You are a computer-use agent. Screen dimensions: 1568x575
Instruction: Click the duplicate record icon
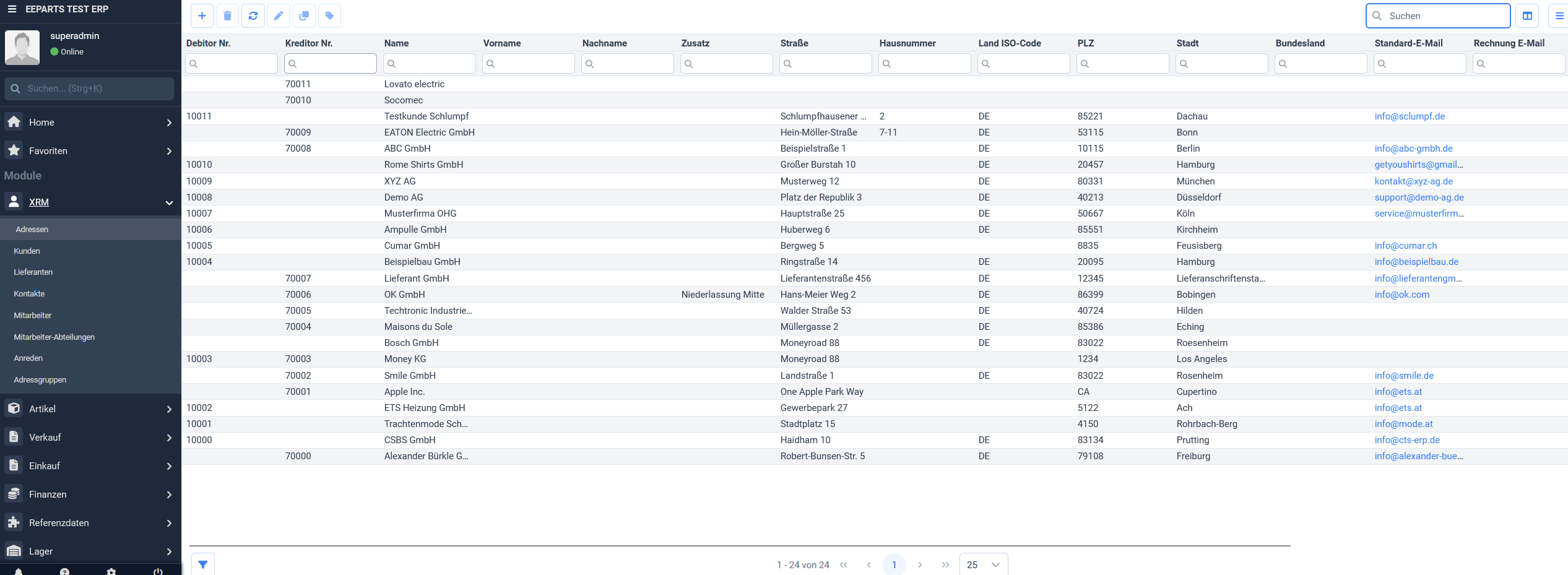304,16
